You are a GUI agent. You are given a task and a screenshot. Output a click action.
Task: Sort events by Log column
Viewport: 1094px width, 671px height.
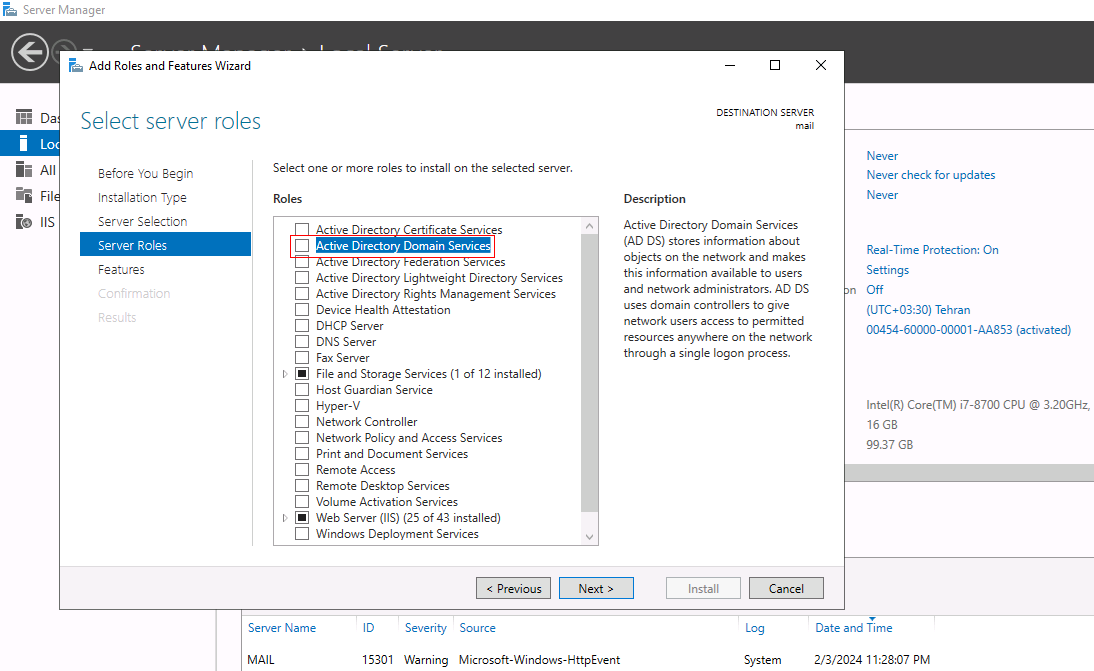tap(755, 628)
